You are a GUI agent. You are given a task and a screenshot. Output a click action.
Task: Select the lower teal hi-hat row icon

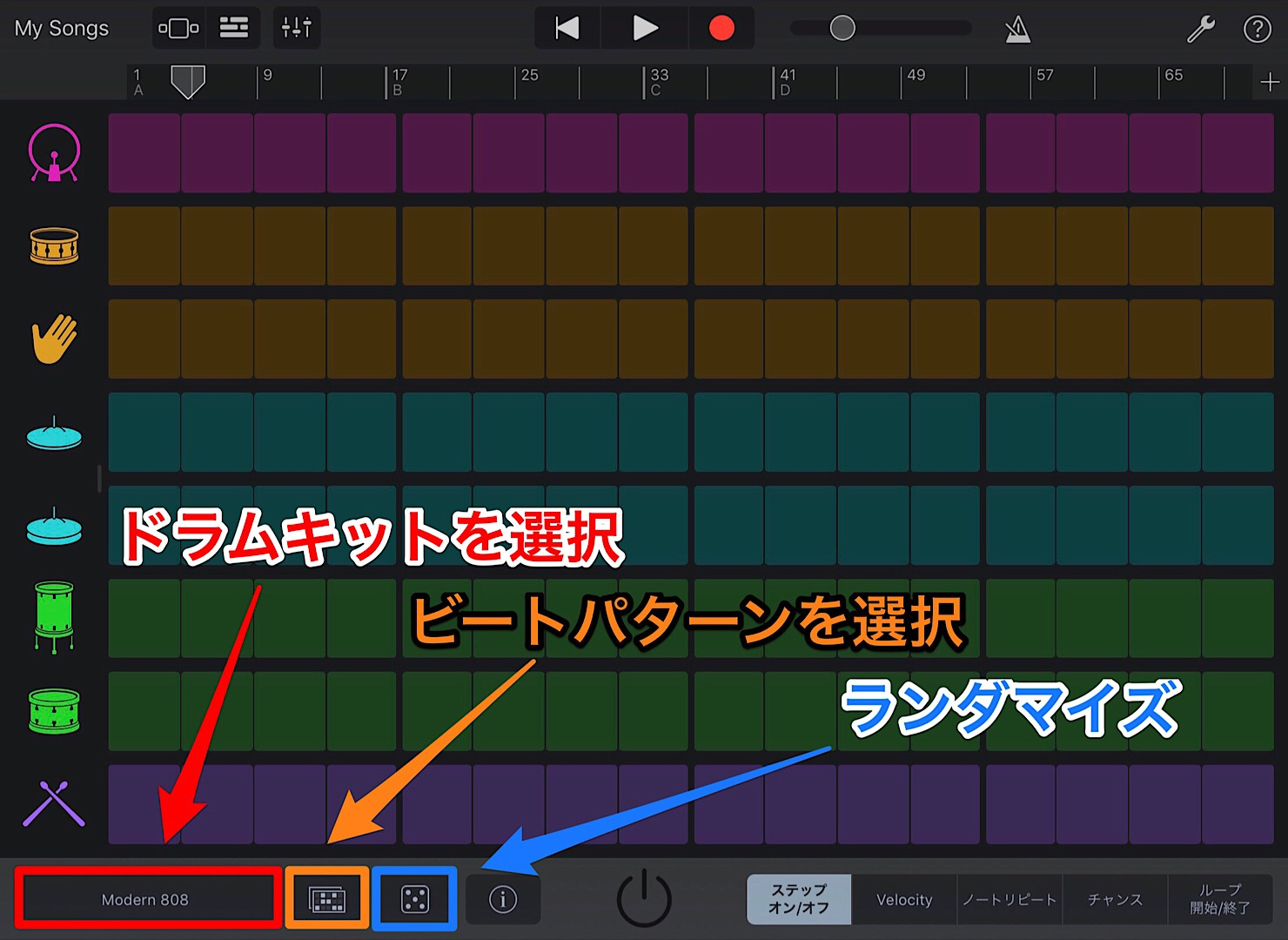(x=54, y=526)
